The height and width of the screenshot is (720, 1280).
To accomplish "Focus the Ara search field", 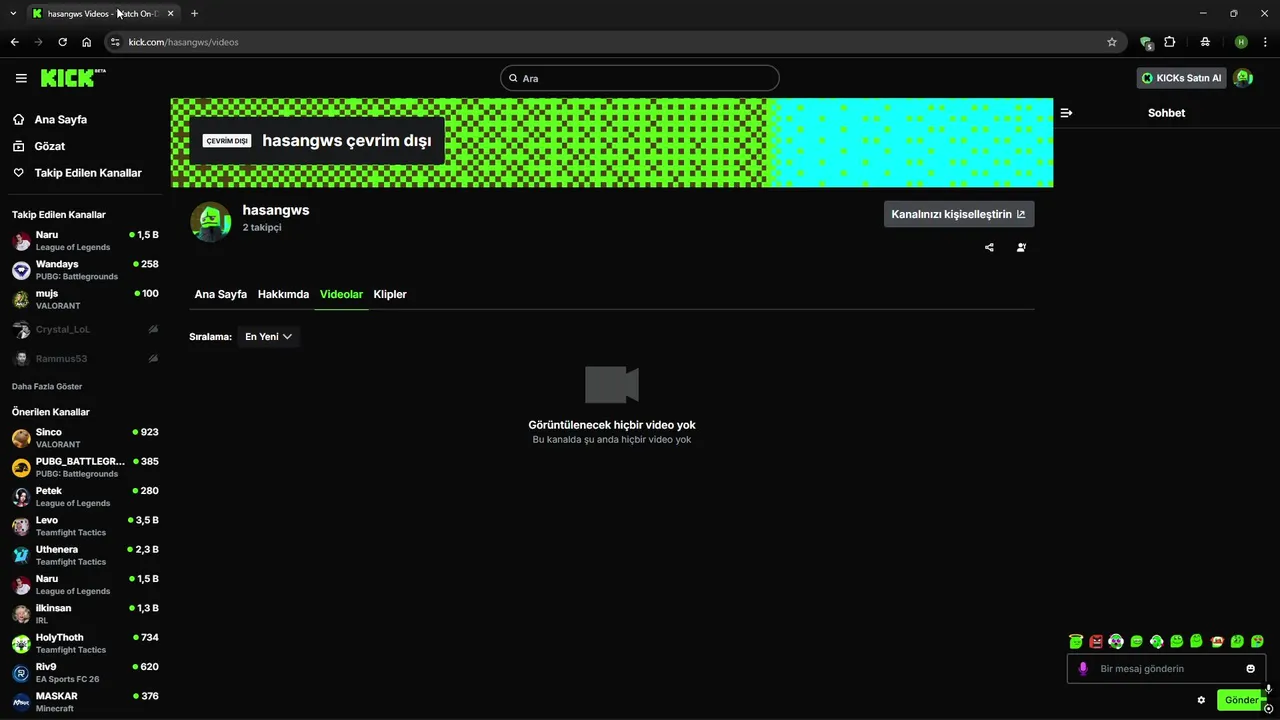I will click(x=640, y=78).
